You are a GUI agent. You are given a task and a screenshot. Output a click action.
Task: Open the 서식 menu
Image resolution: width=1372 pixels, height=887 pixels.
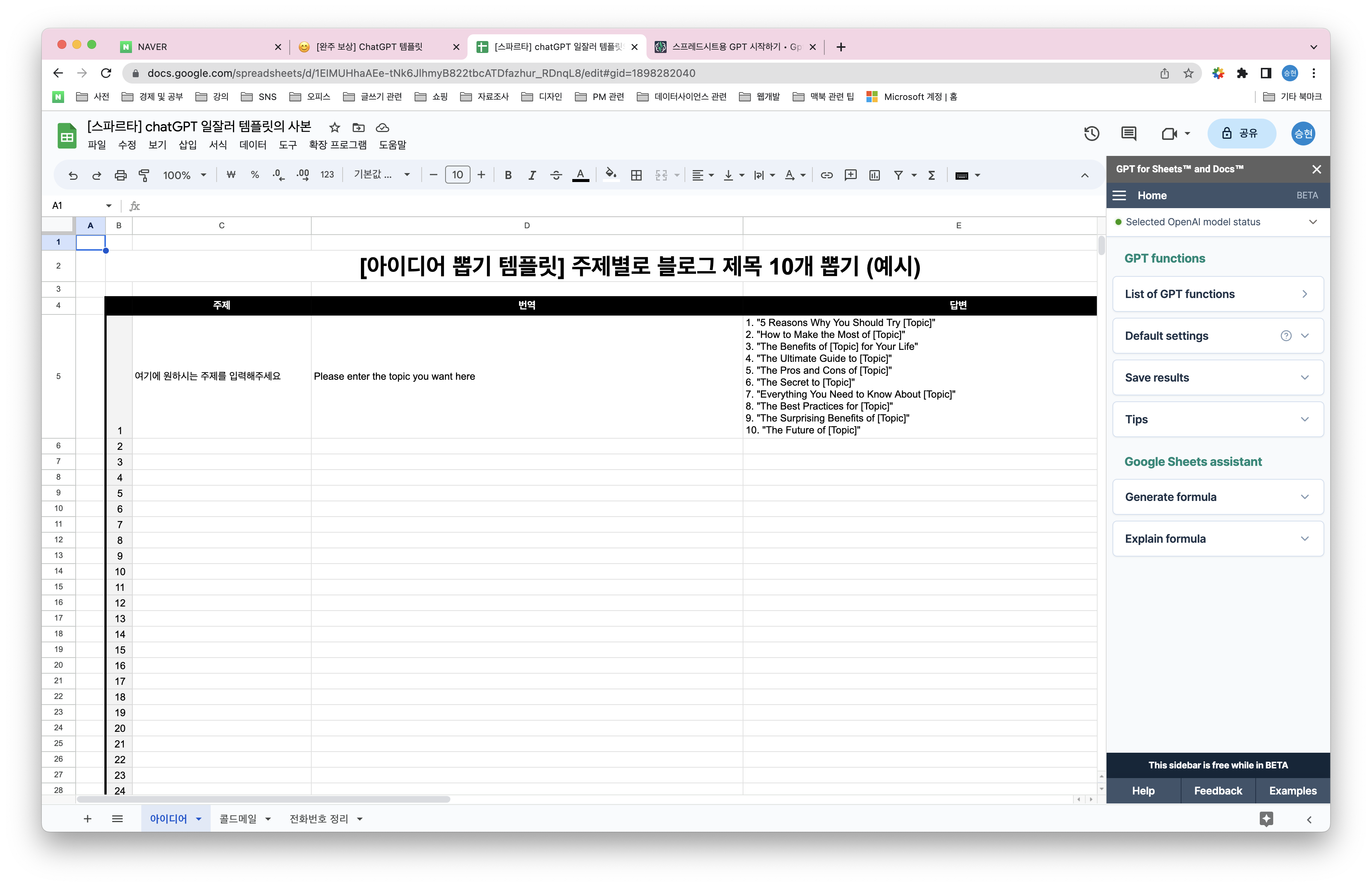[x=218, y=145]
